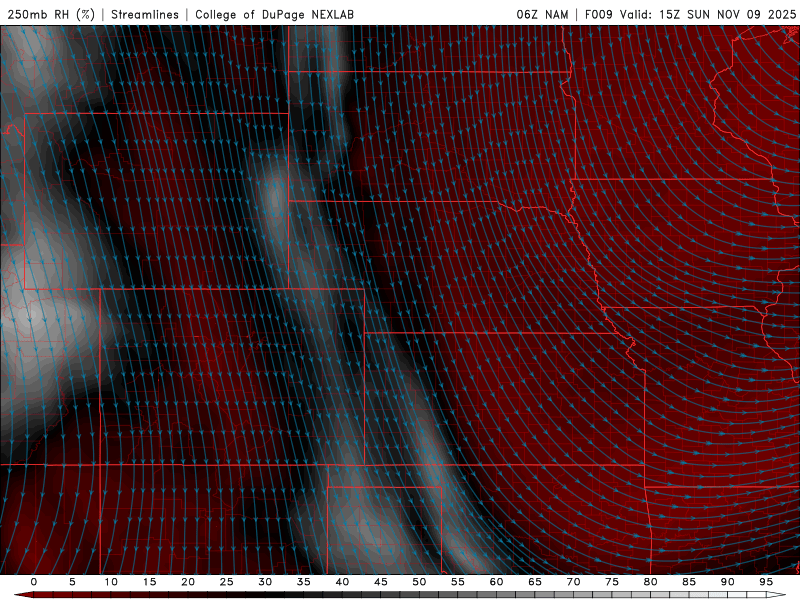
Task: Click the colorbar label "70"
Action: (x=573, y=582)
